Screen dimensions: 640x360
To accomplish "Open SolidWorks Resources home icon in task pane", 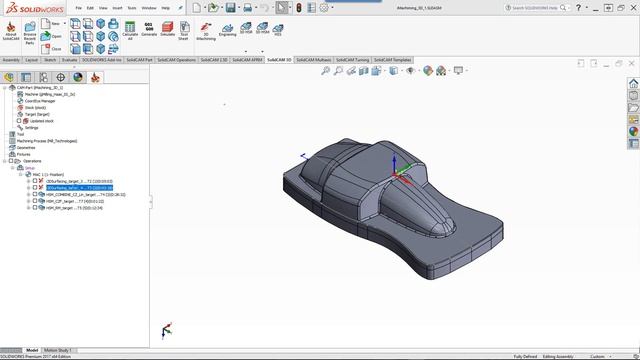I will click(x=633, y=83).
